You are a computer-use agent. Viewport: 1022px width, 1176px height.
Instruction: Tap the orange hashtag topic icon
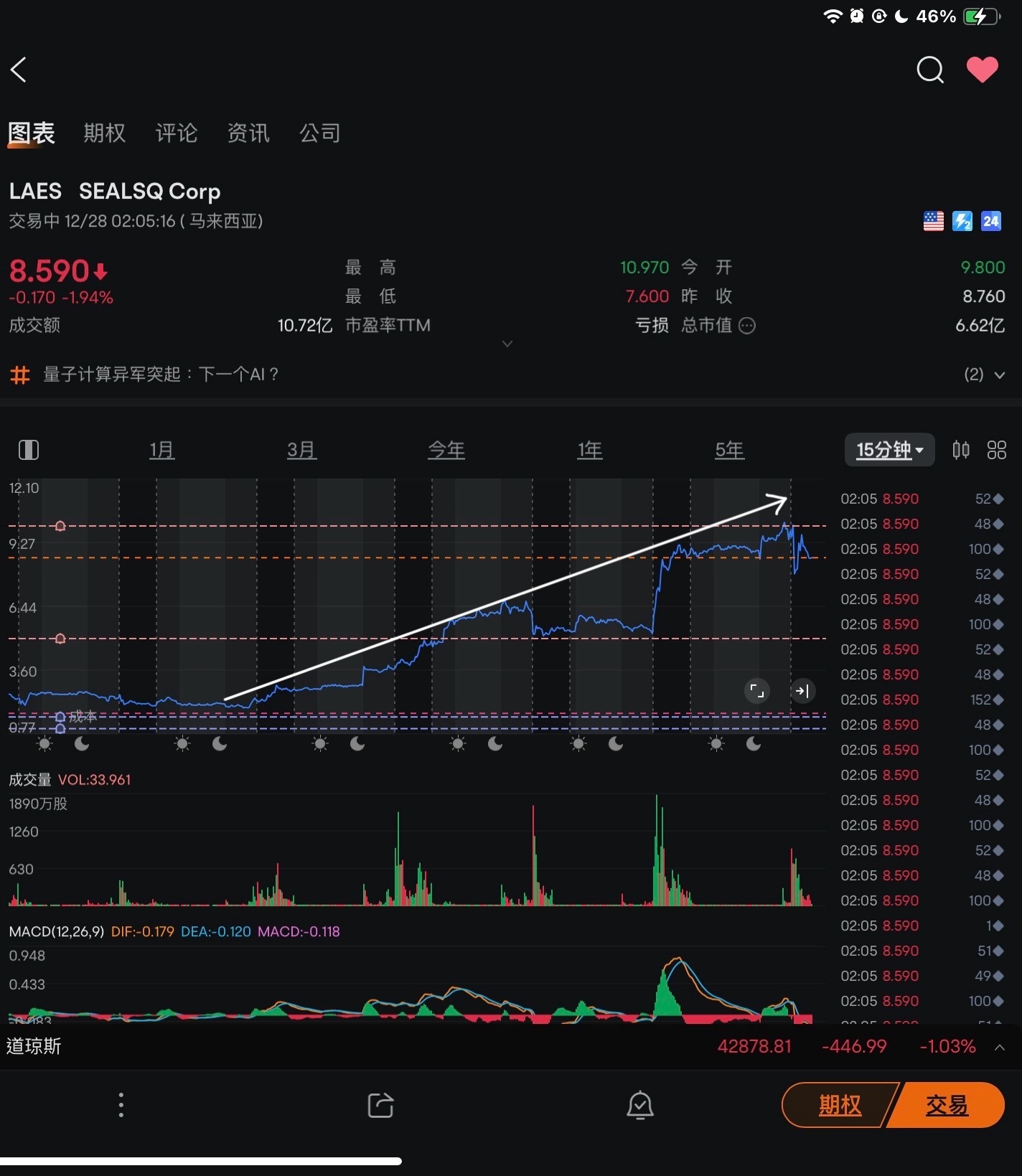[x=20, y=375]
